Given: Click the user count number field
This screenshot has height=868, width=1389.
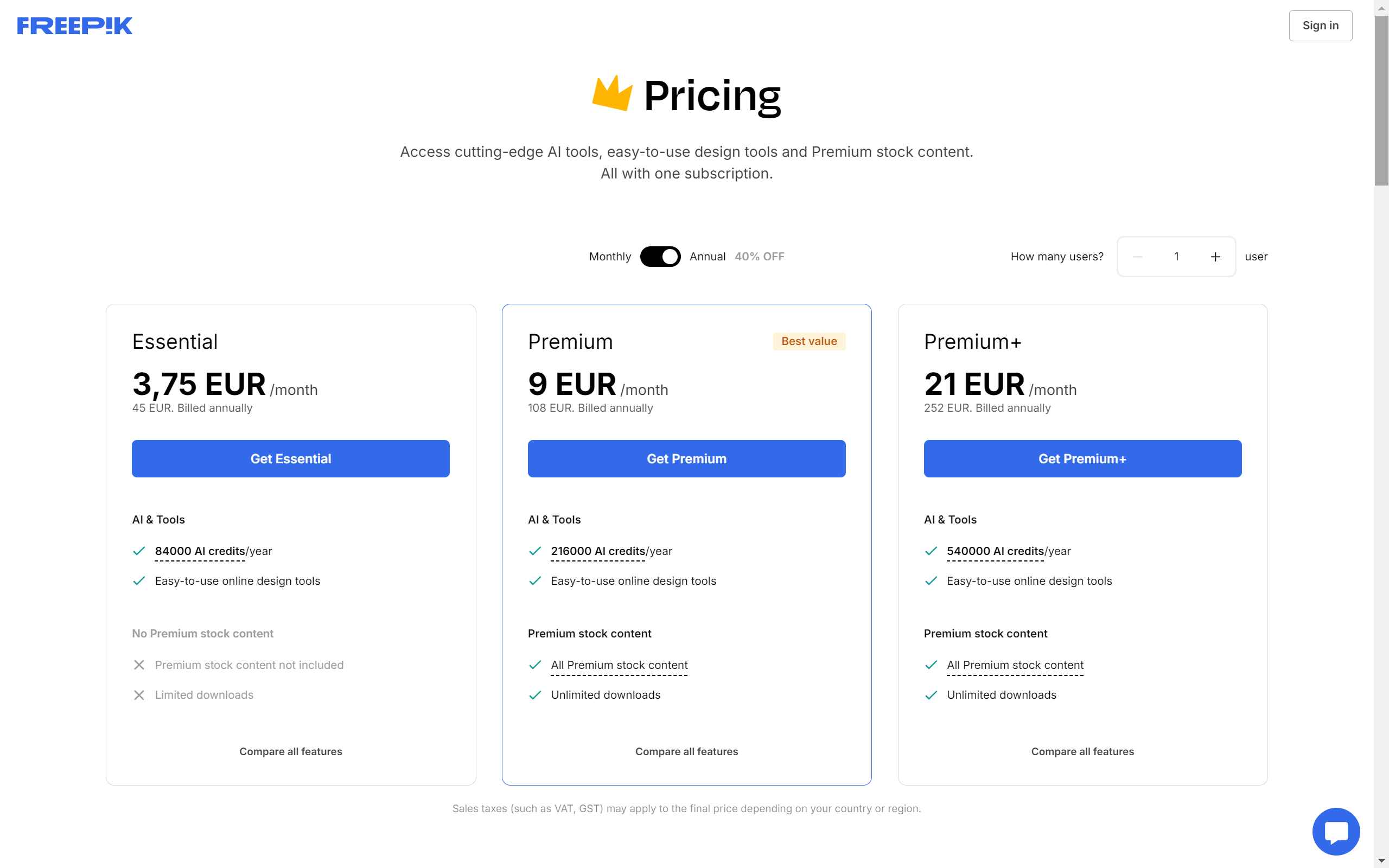Looking at the screenshot, I should pos(1176,257).
